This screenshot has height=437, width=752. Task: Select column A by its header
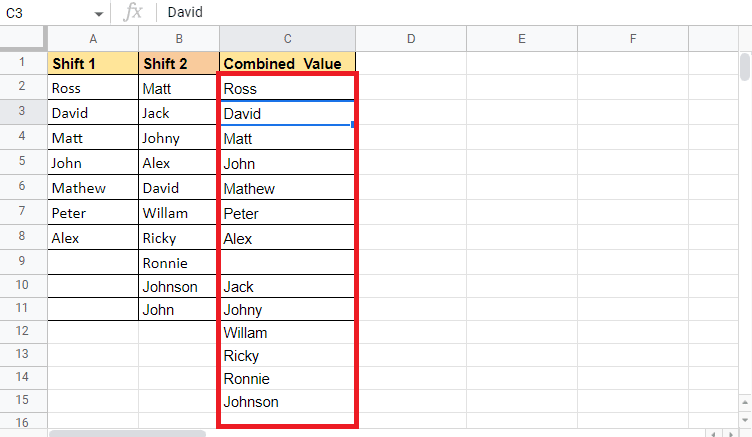pos(93,39)
